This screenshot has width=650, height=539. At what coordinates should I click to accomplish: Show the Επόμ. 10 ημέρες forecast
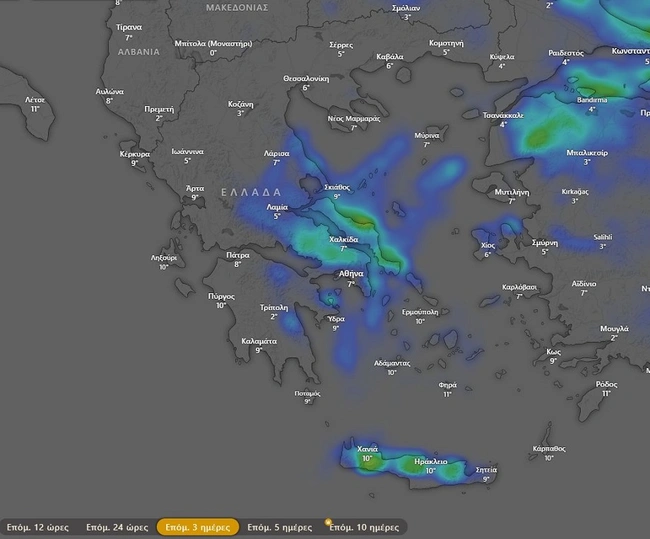click(364, 527)
